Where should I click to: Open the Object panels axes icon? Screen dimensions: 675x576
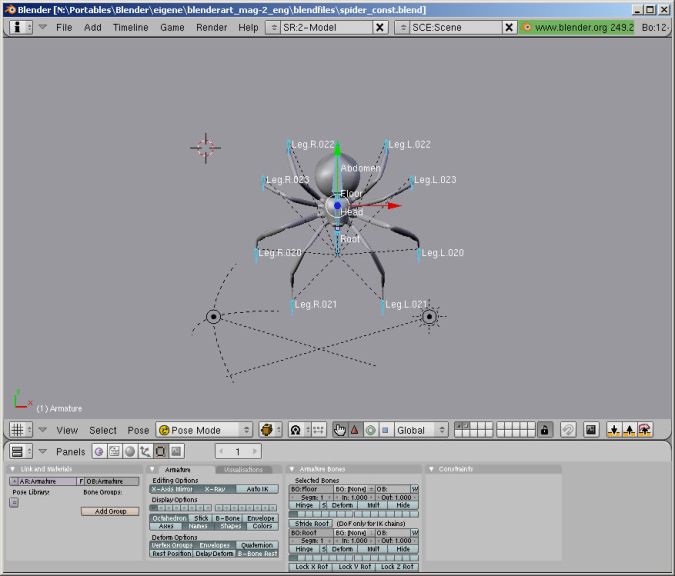pos(145,451)
